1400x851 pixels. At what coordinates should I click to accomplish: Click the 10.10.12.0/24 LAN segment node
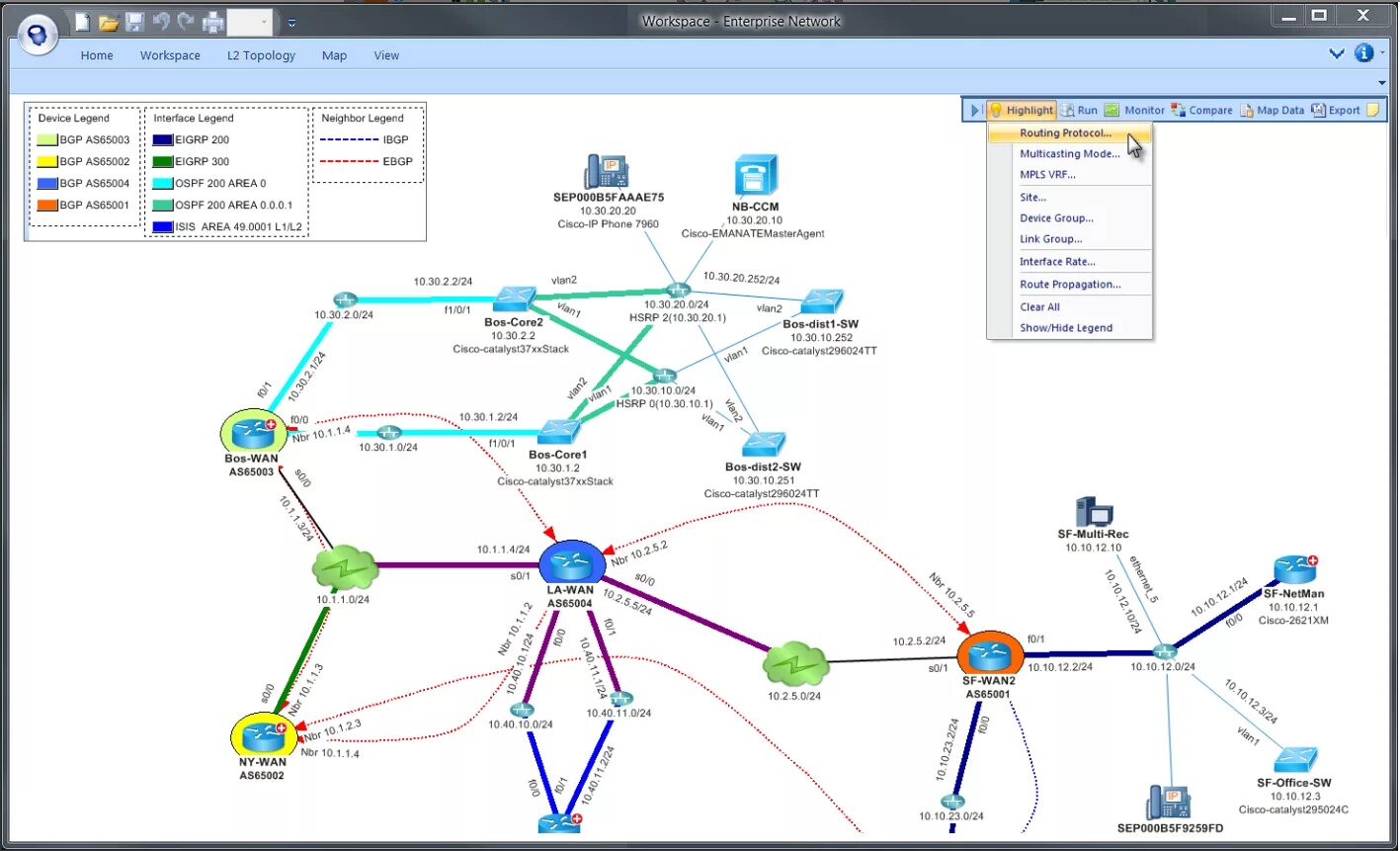click(x=1165, y=652)
